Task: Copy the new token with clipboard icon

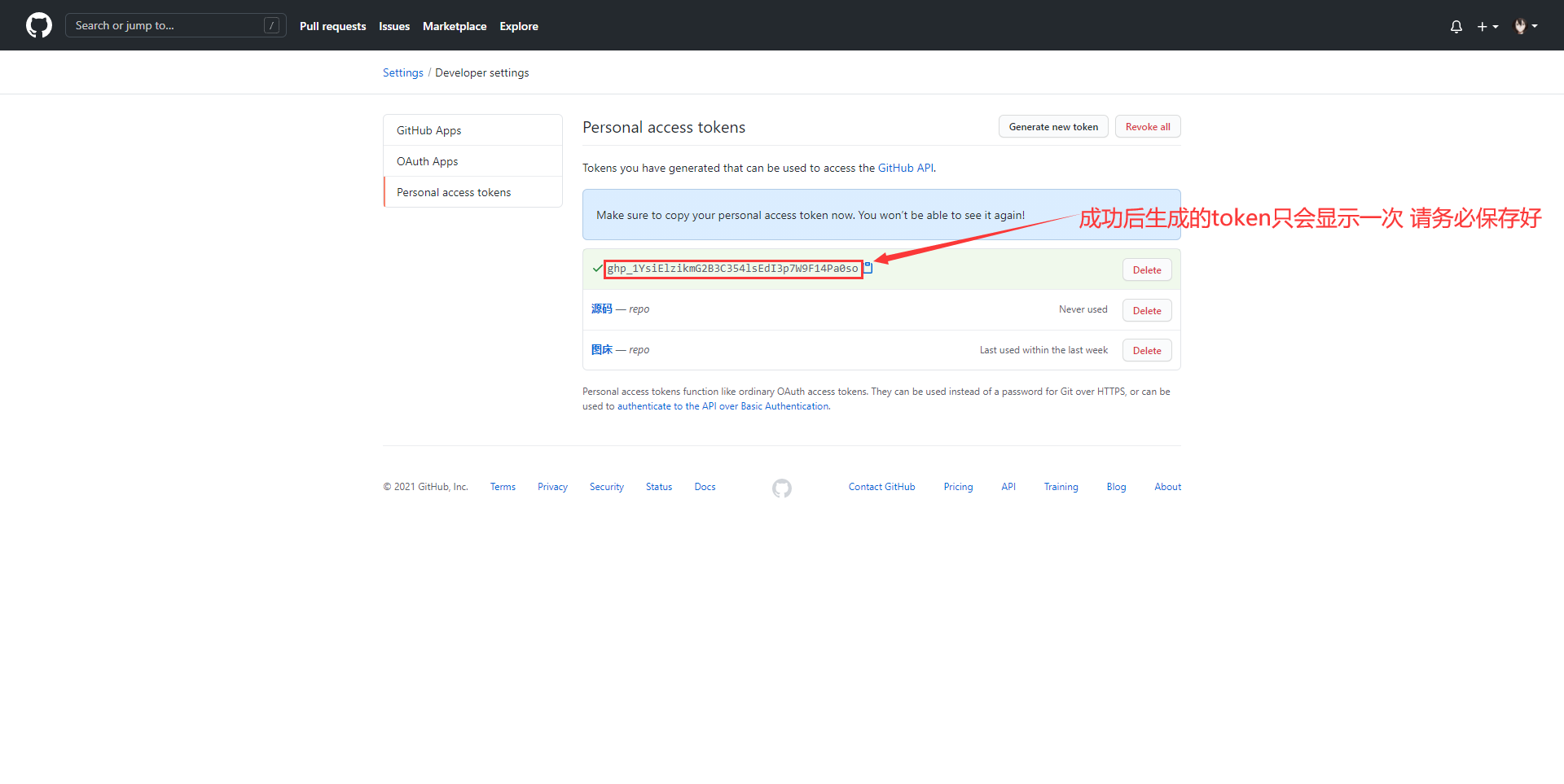Action: (868, 268)
